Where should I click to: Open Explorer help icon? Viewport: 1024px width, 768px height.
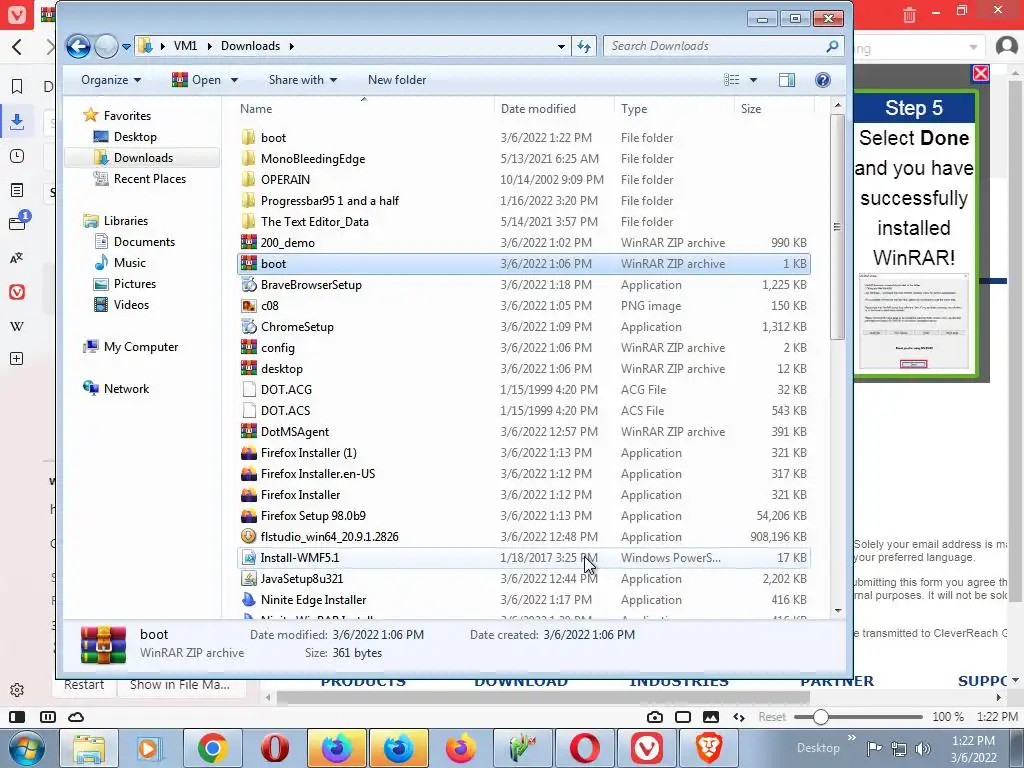[823, 80]
